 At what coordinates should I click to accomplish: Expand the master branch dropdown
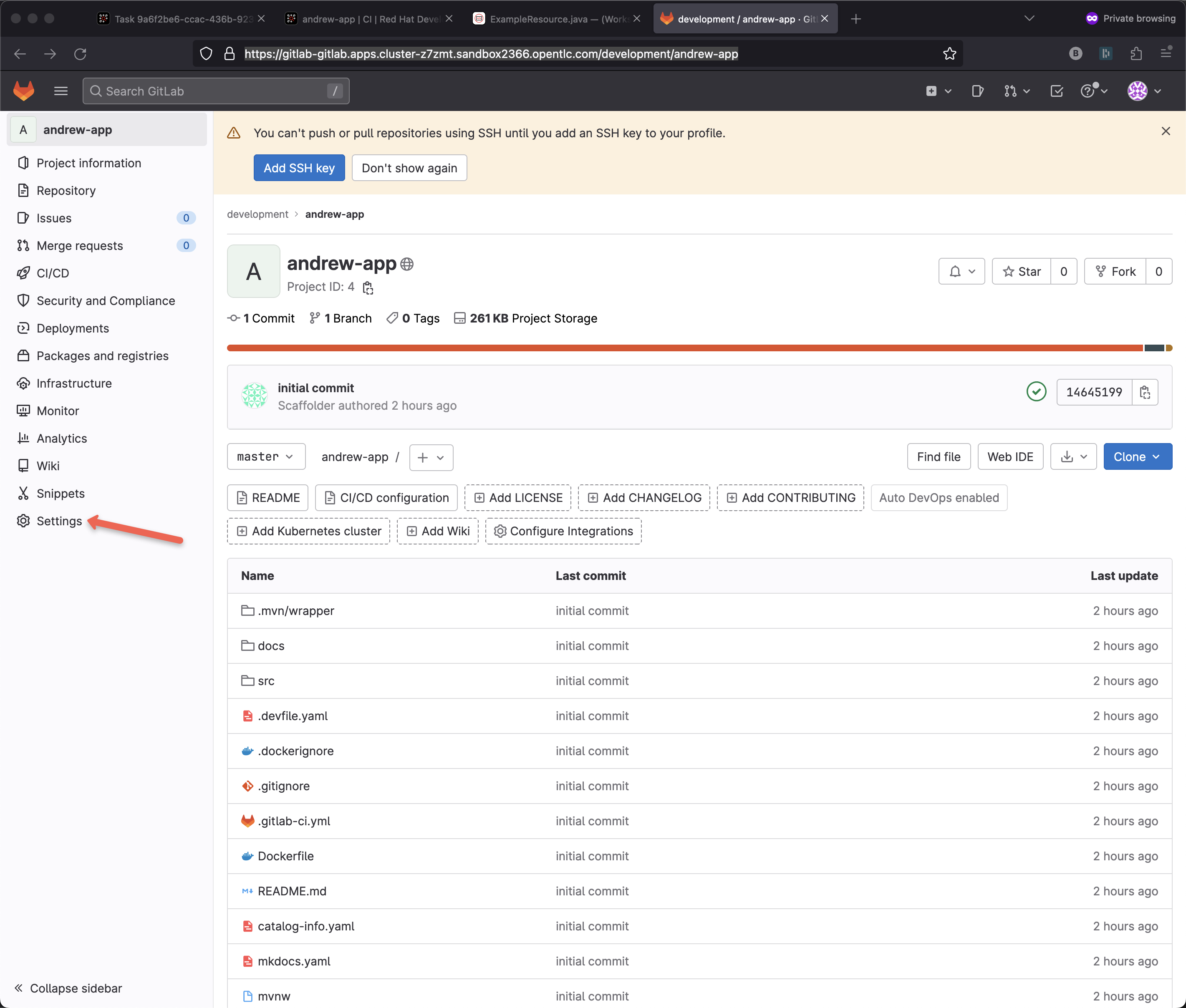click(x=266, y=456)
